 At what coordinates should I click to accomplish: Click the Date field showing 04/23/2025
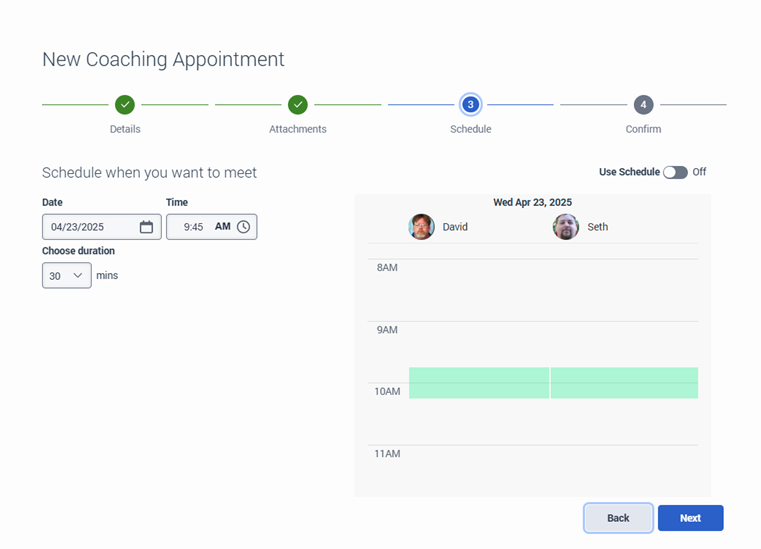pos(90,227)
